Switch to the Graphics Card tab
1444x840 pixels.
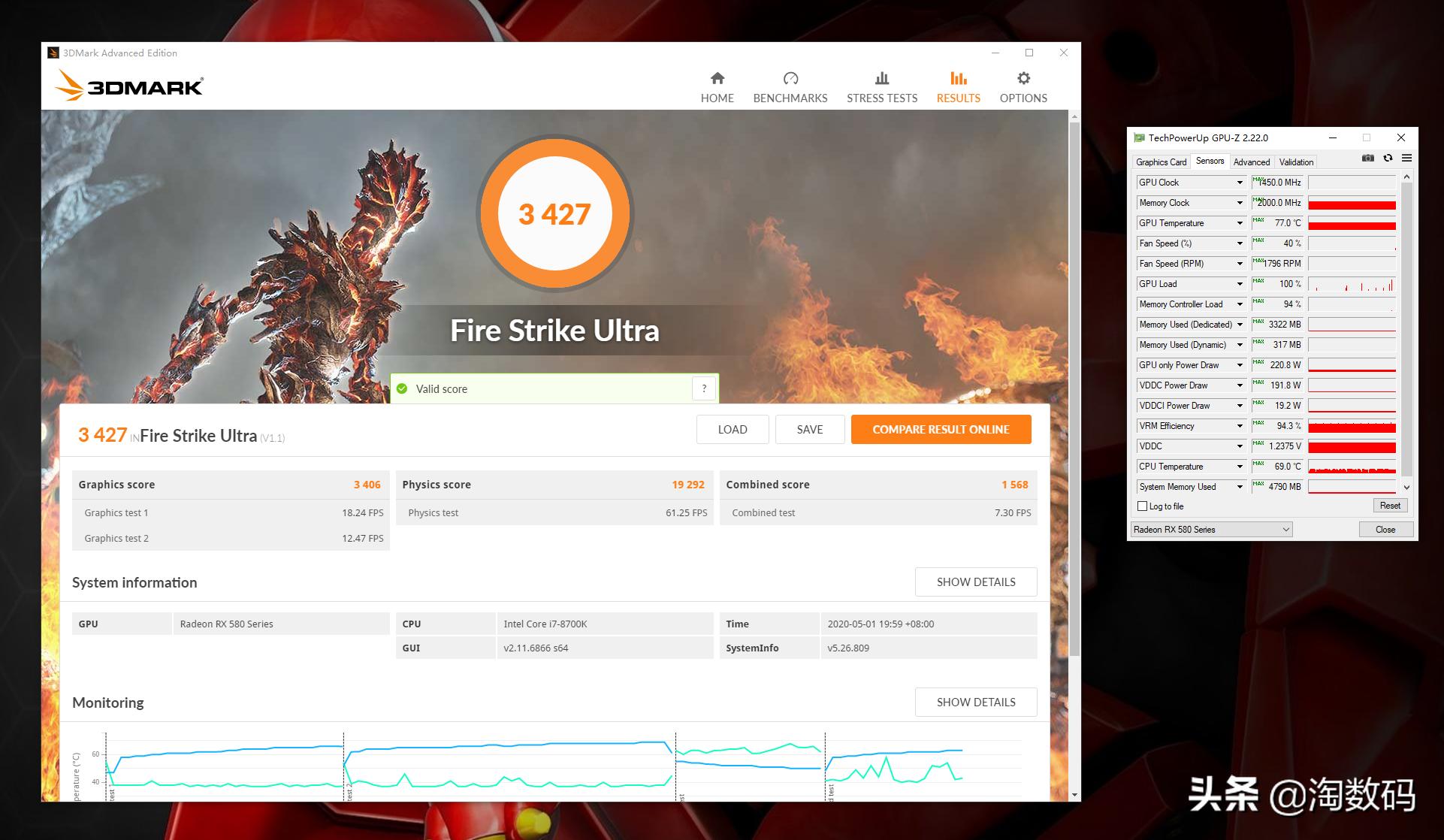point(1161,162)
